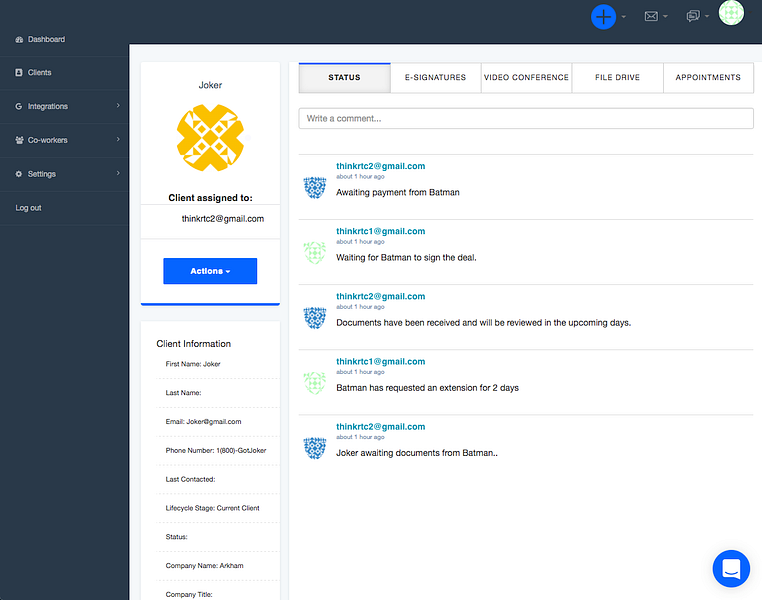The height and width of the screenshot is (600, 762).
Task: Open the File Drive tab
Action: pyautogui.click(x=617, y=78)
